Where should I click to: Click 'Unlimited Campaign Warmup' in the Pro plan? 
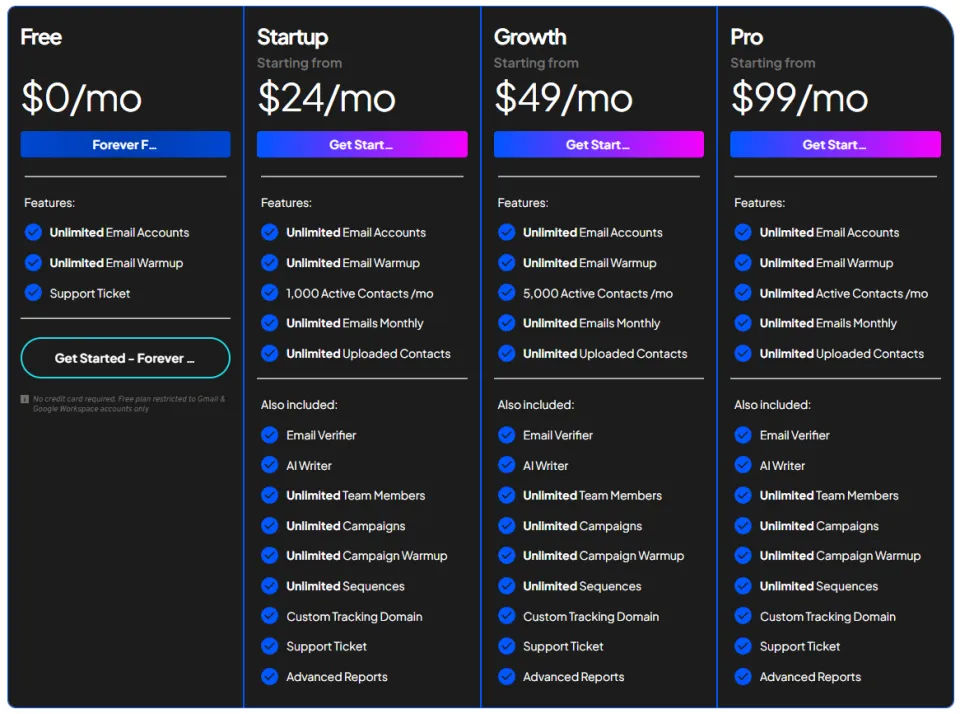point(840,555)
